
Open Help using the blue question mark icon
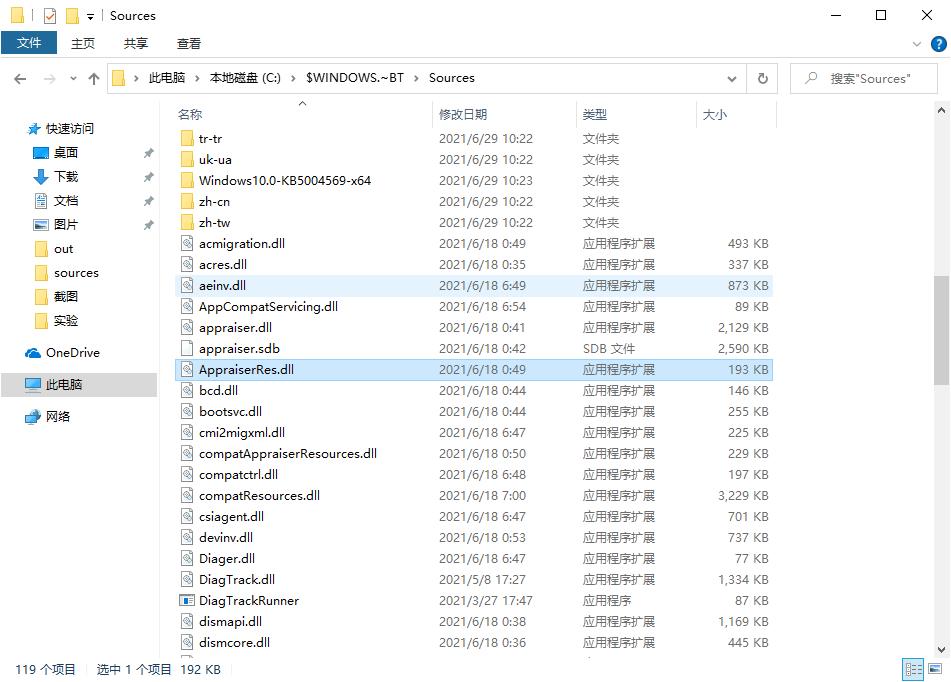tap(937, 43)
